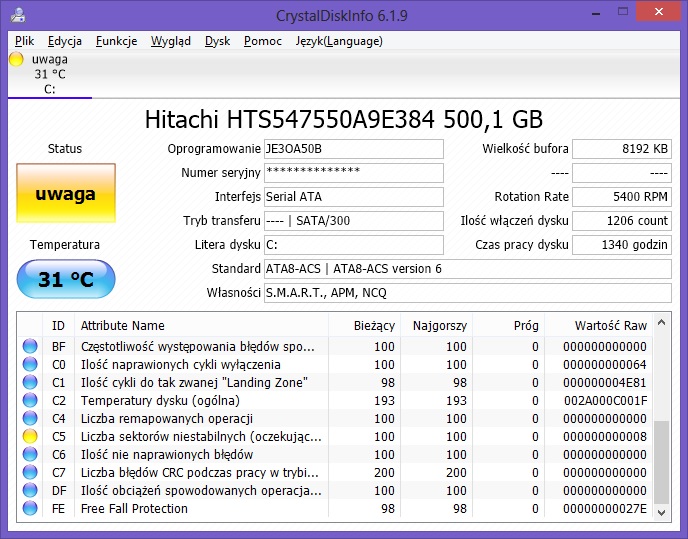This screenshot has width=688, height=539.
Task: Click the Czas pracy dysku field 1340 godzin
Action: tap(622, 245)
